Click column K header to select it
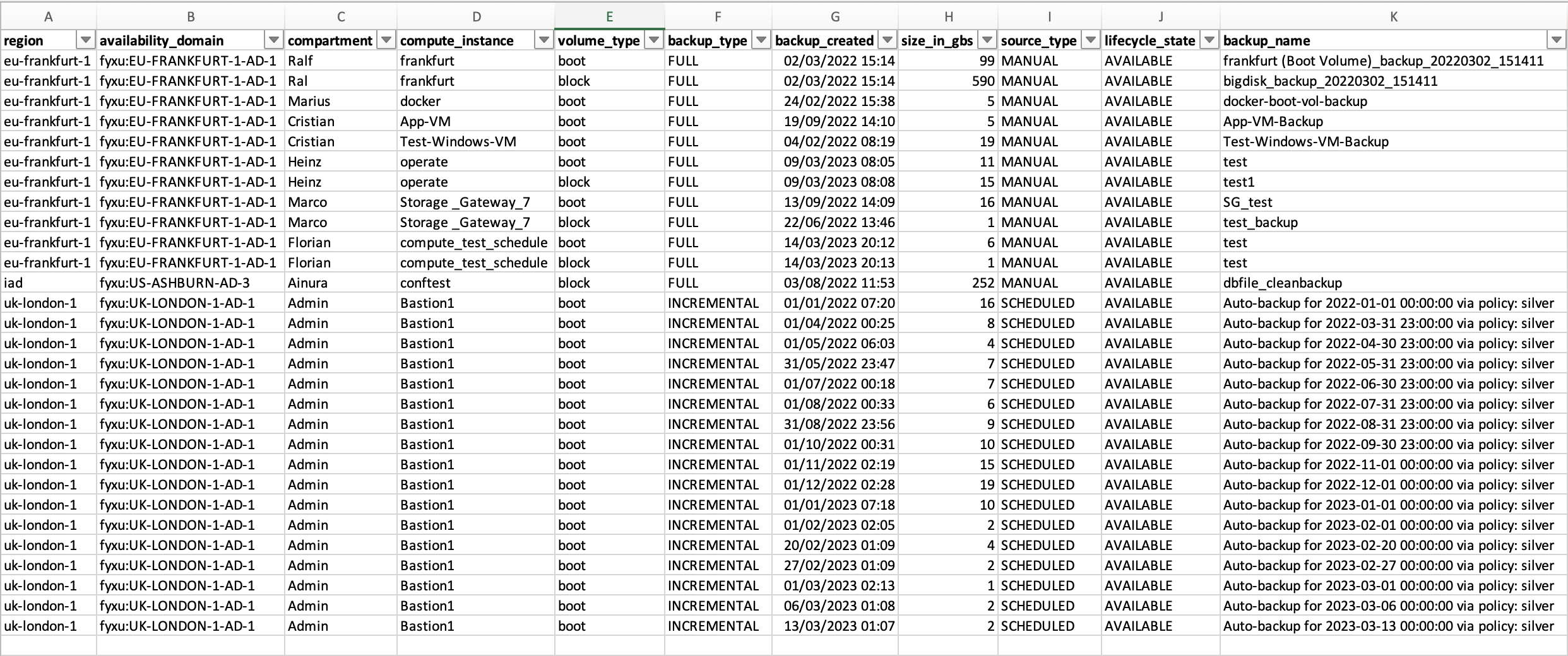 [1393, 17]
